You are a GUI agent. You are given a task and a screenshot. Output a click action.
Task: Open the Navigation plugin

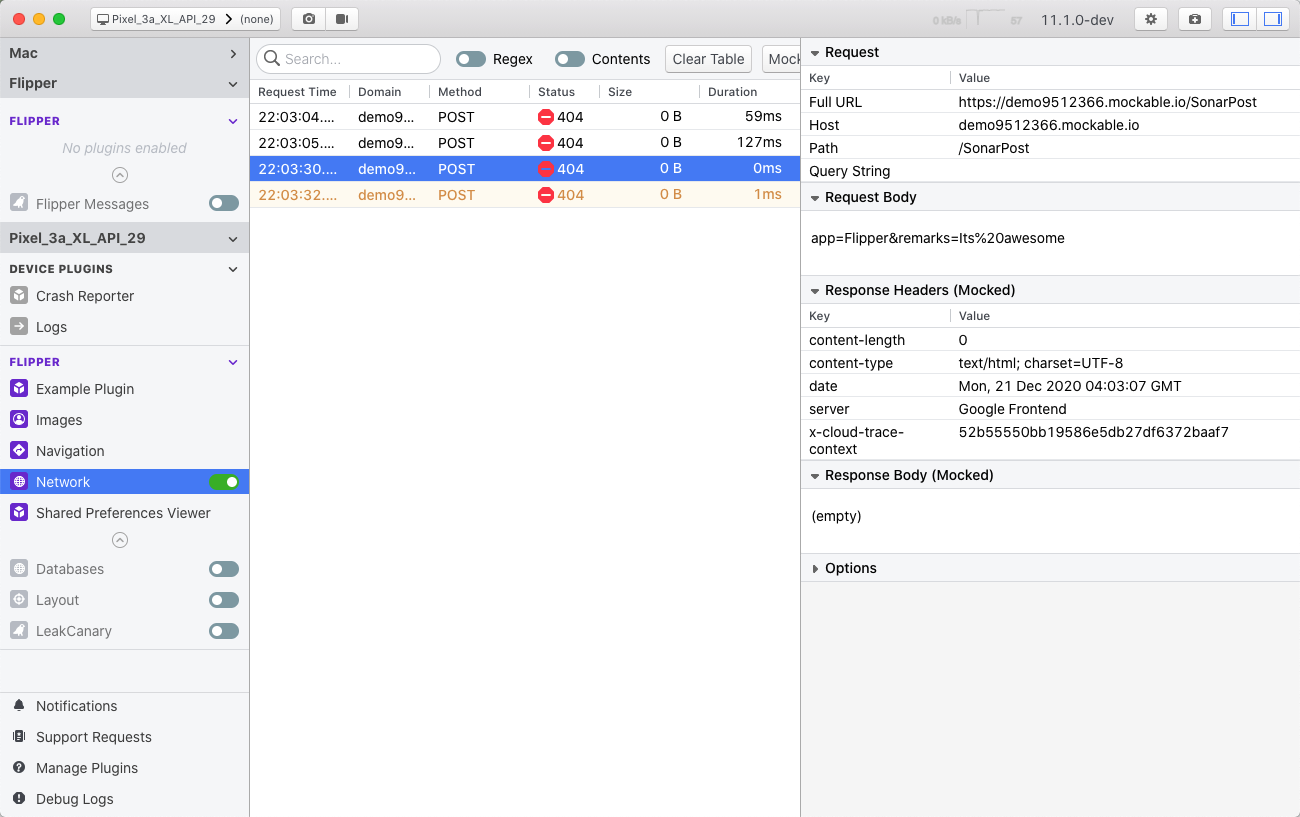pos(124,451)
